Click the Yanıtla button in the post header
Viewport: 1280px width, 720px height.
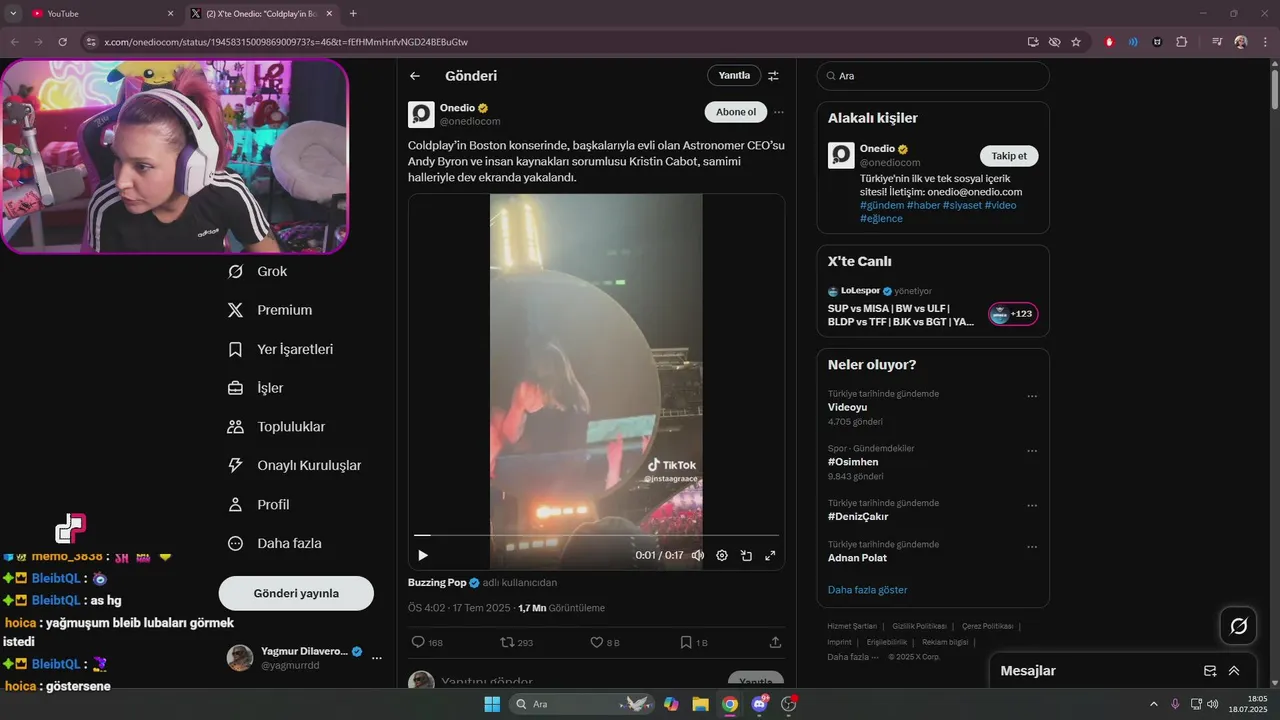pos(734,76)
